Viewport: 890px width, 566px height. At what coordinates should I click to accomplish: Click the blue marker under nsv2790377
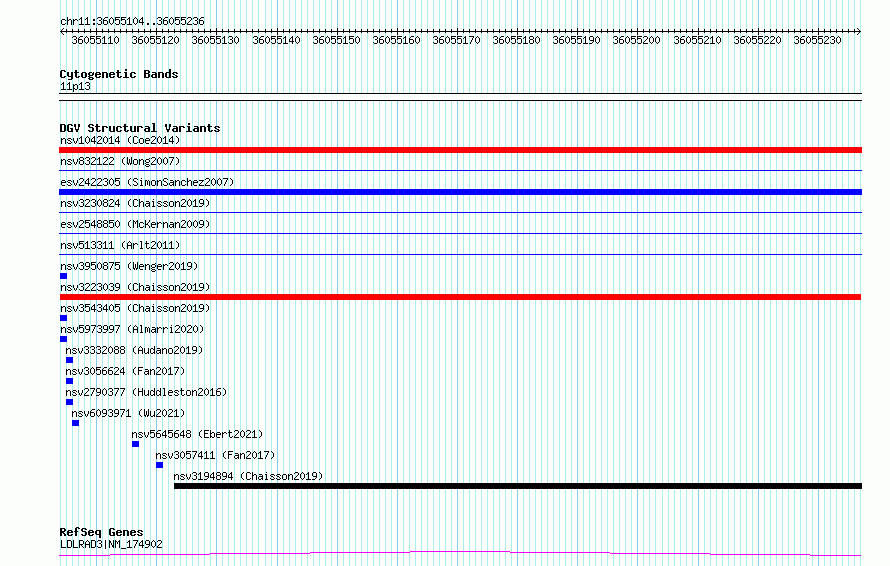coord(69,402)
